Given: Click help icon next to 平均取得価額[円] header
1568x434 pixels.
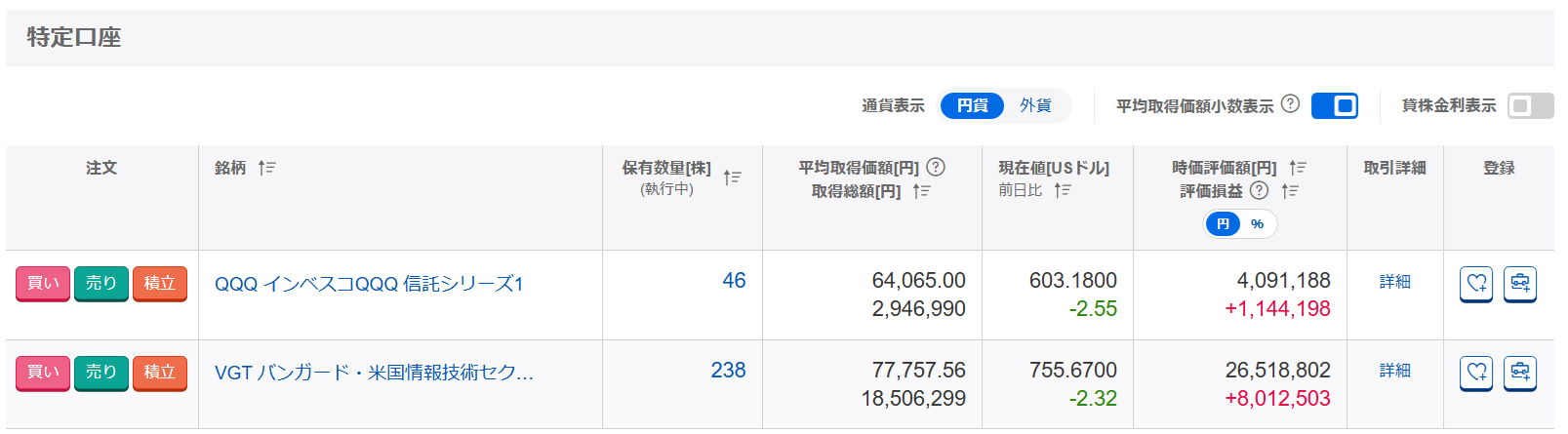Looking at the screenshot, I should click(936, 167).
